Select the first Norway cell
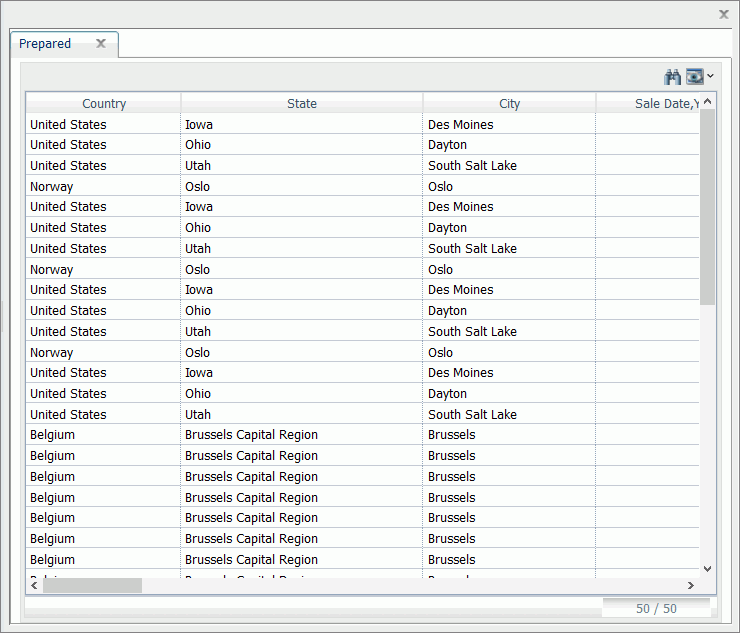Viewport: 740px width, 633px height. pyautogui.click(x=103, y=186)
